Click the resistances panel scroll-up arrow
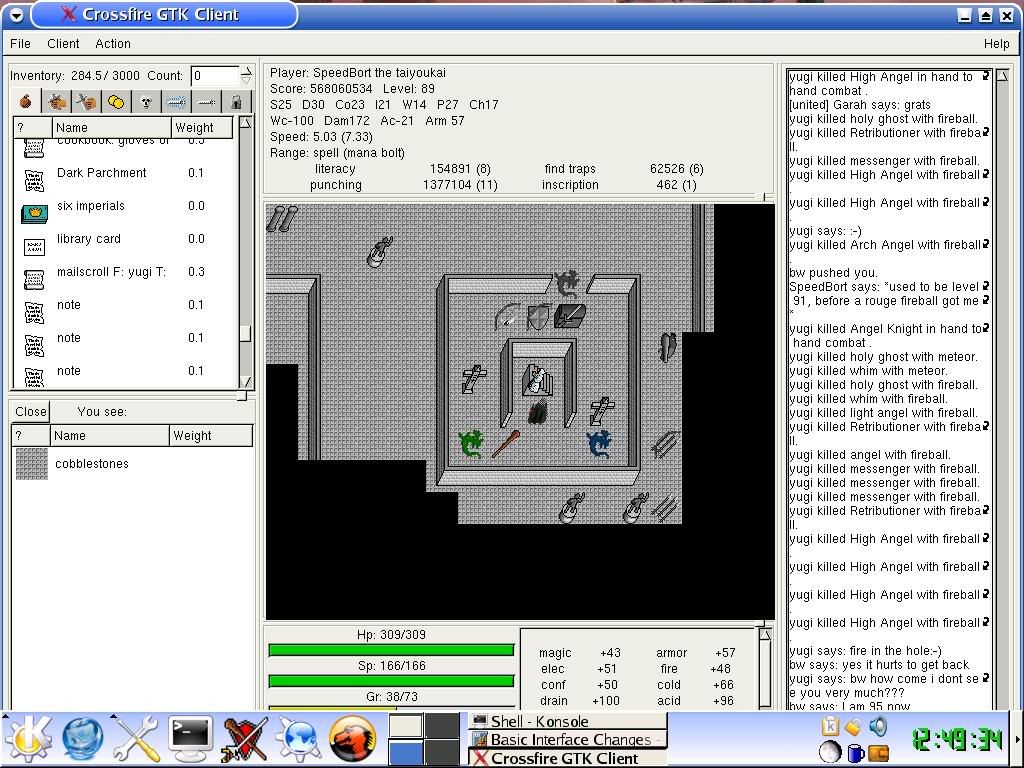The width and height of the screenshot is (1024, 768). [765, 635]
